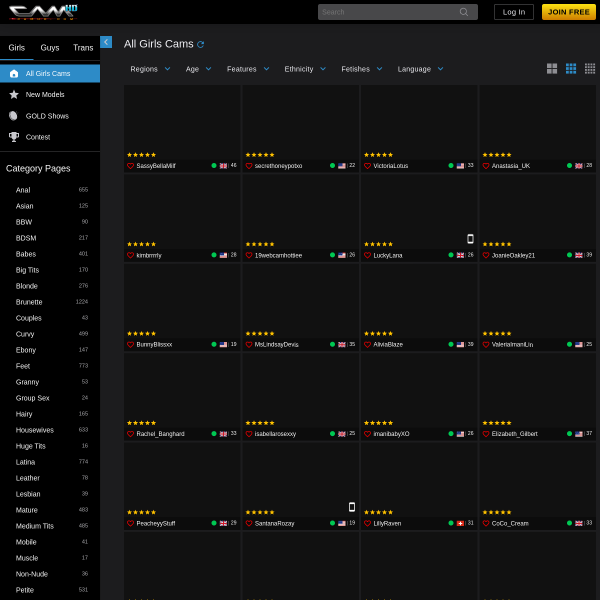Open the Fetishes filter dropdown

[362, 69]
